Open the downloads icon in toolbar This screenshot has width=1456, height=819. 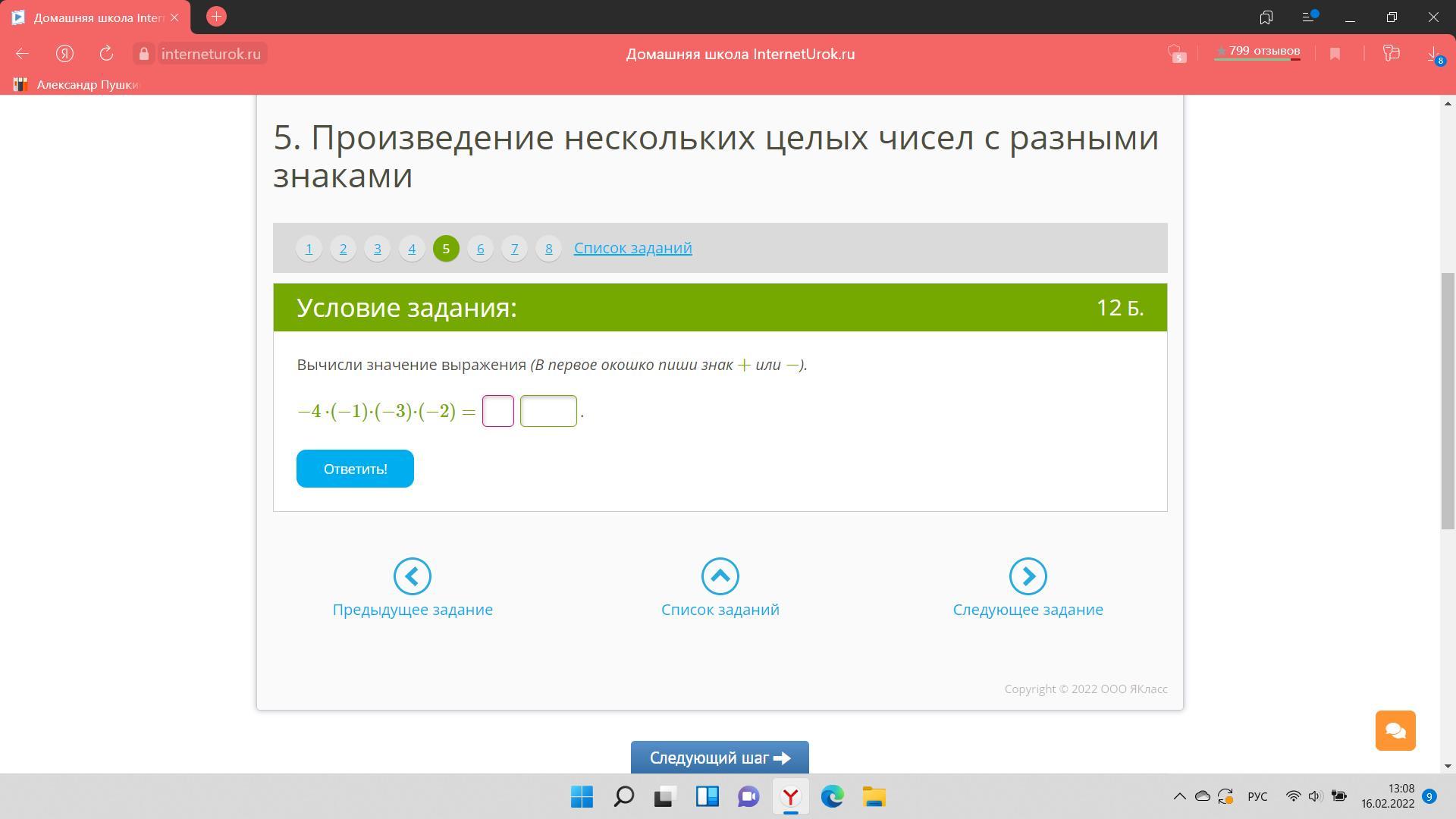point(1432,54)
